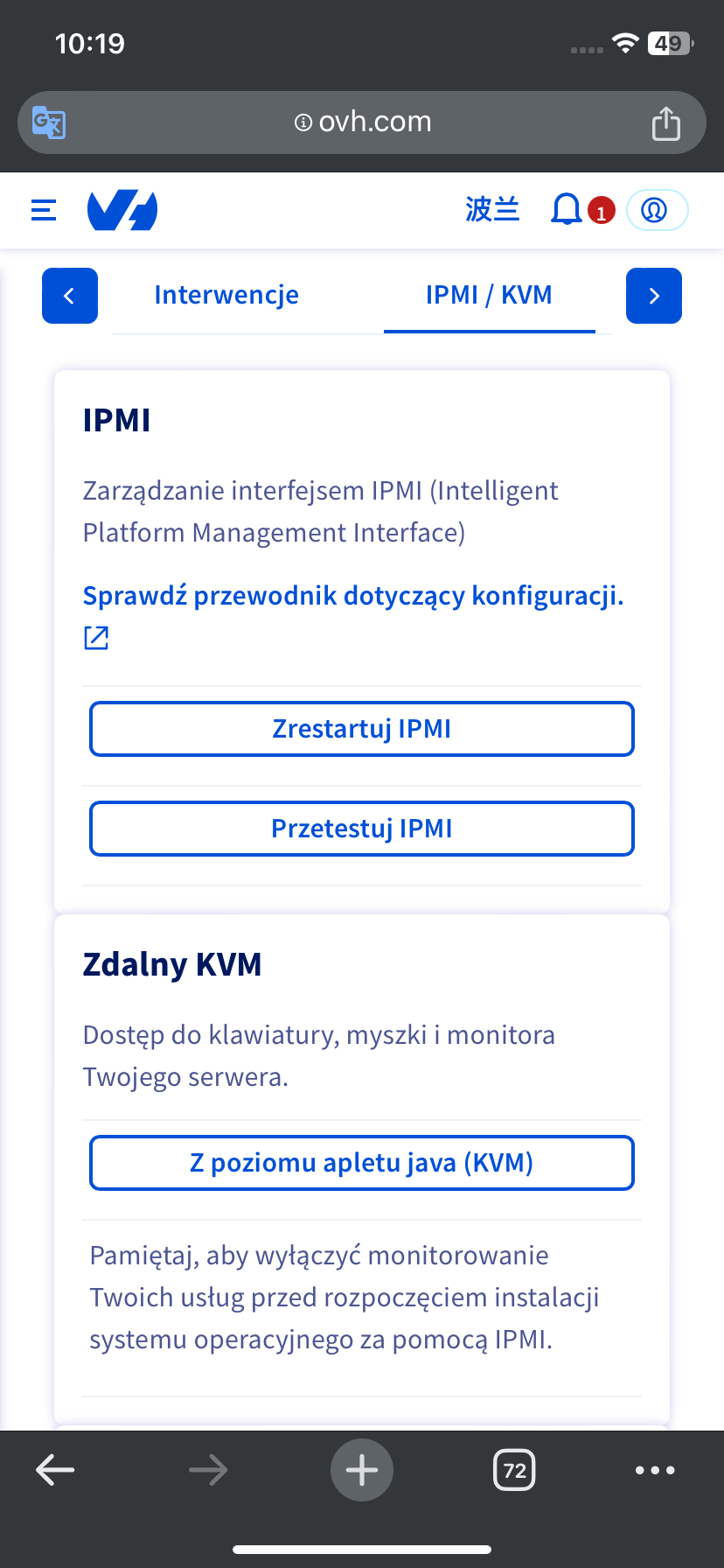Viewport: 724px width, 1568px height.
Task: Go back with browser back arrow
Action: [x=55, y=1470]
